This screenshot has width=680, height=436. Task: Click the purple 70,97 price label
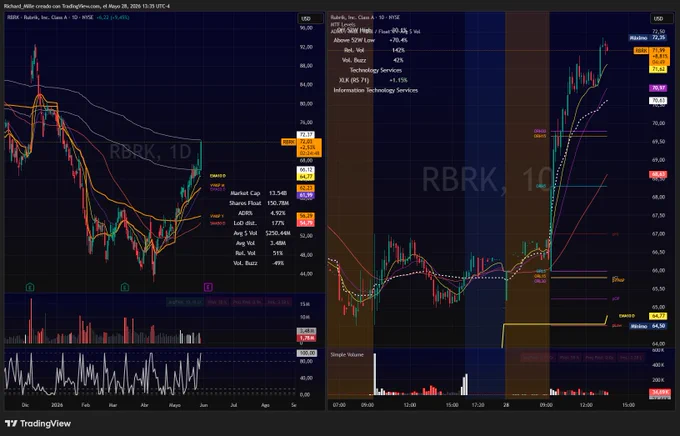pos(658,88)
